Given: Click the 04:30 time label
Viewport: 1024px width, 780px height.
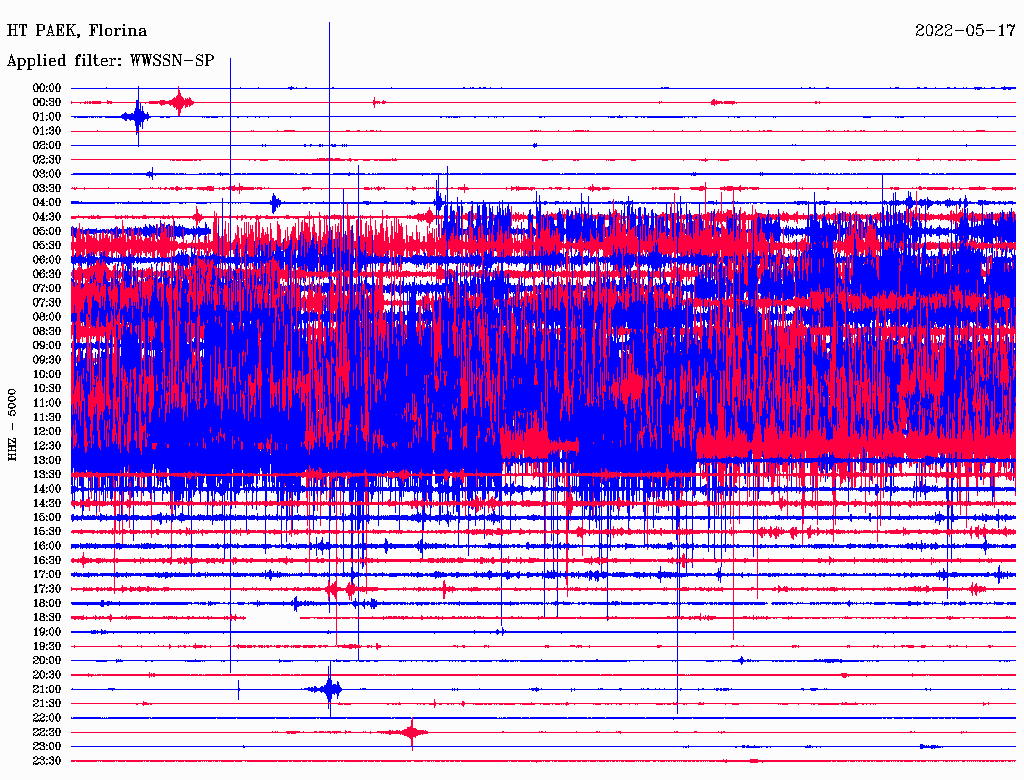Looking at the screenshot, I should pyautogui.click(x=47, y=217).
